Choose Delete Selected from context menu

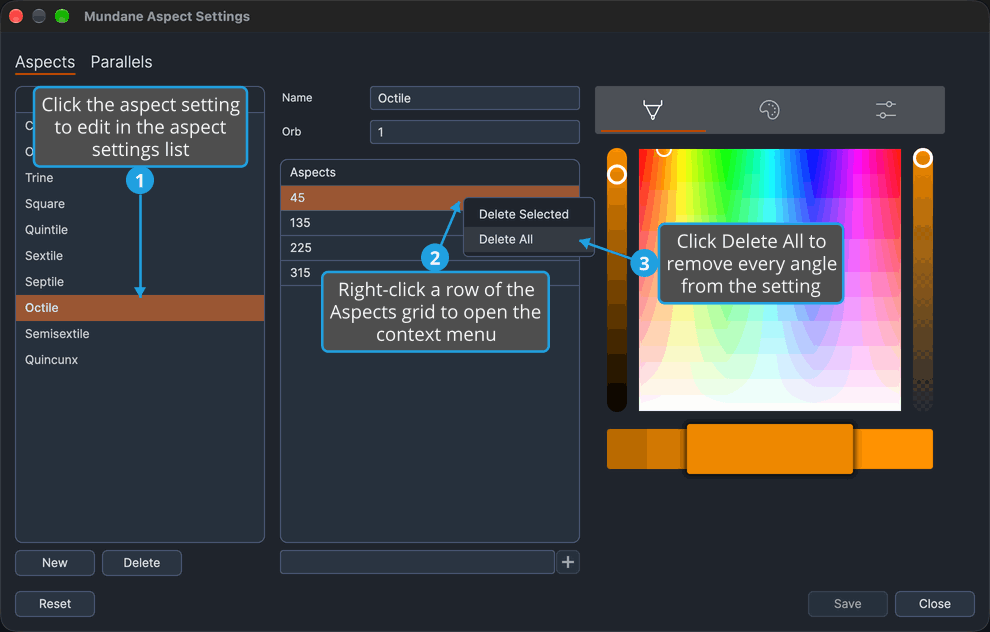(529, 214)
